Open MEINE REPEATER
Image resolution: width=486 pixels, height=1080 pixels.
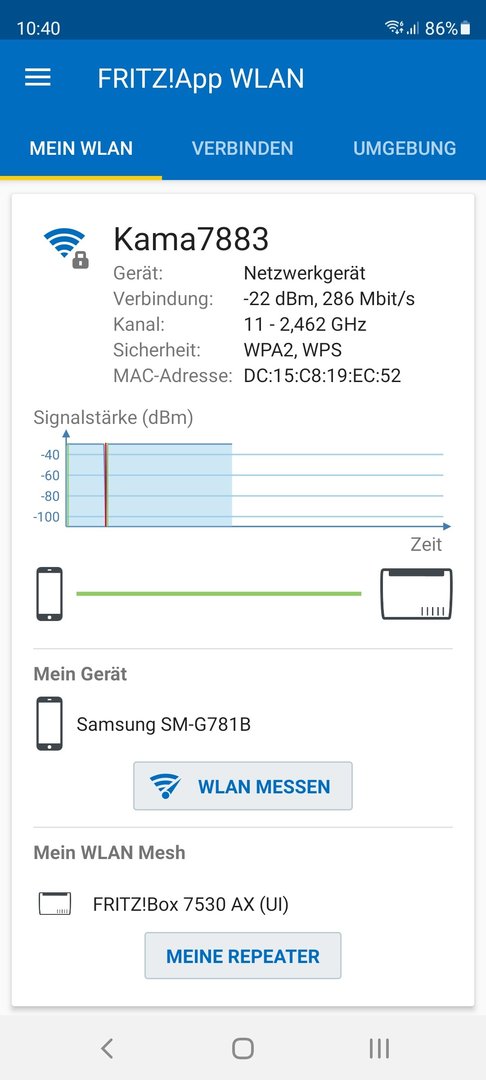tap(243, 956)
